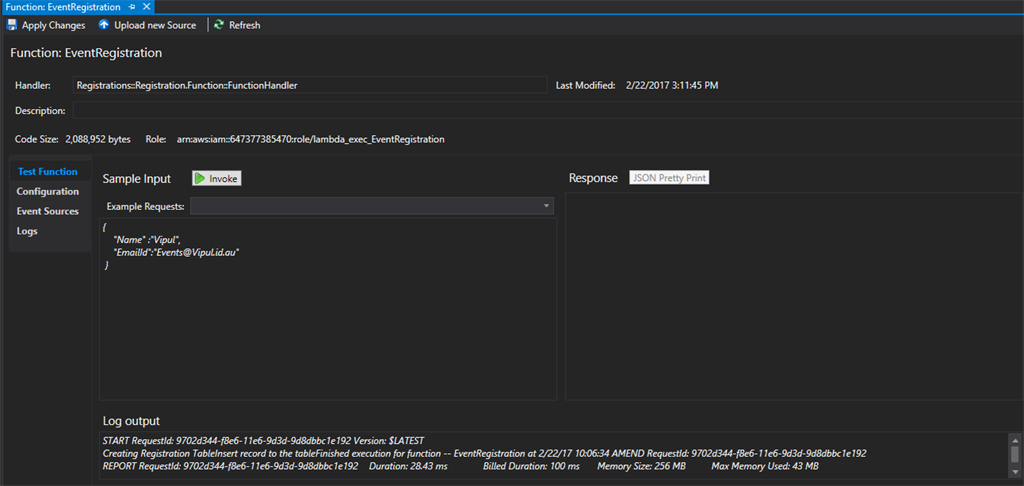Click the Log output scrollbar down arrow

pyautogui.click(x=1014, y=472)
